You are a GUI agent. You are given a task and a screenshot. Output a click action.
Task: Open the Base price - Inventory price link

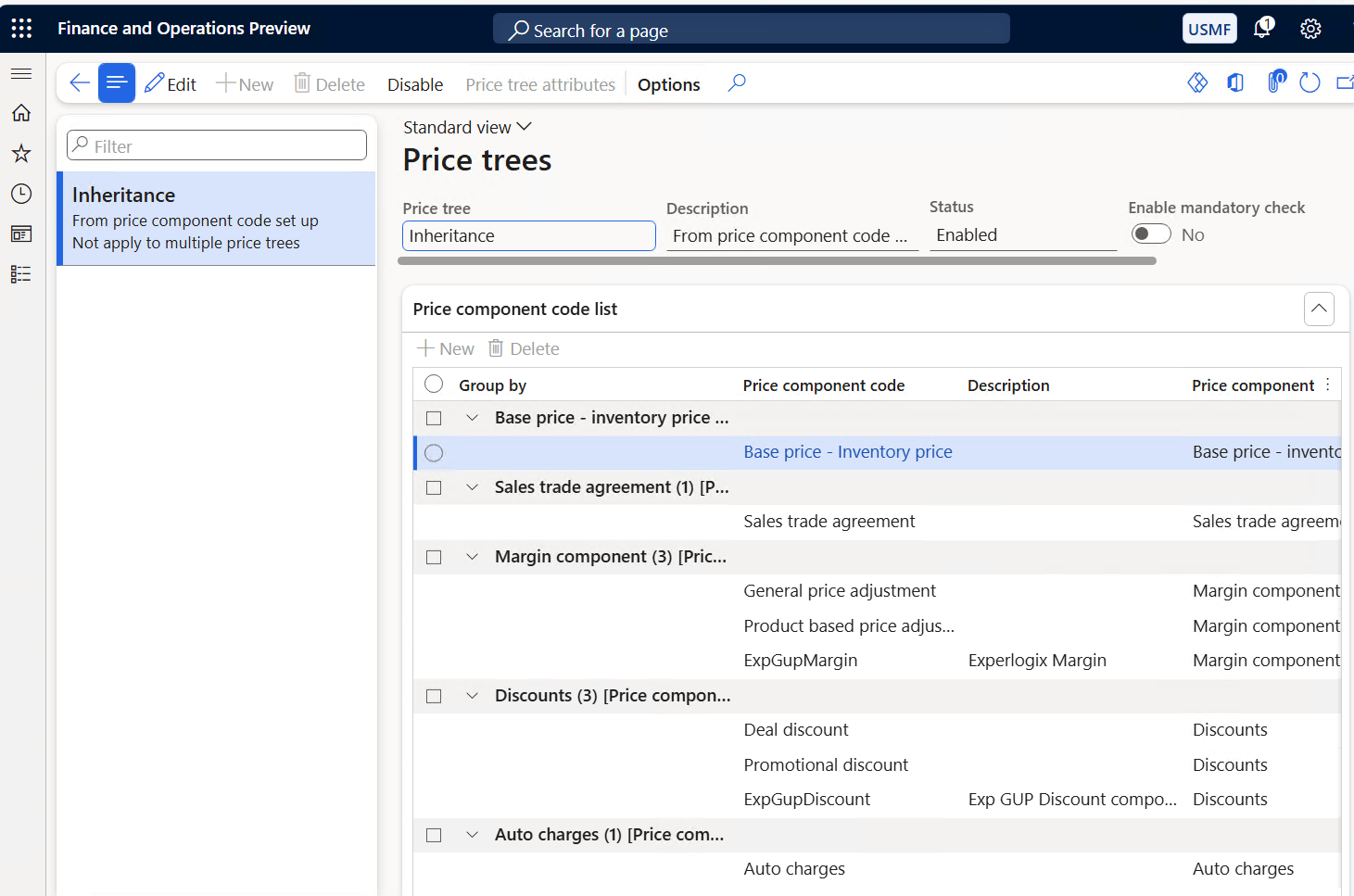tap(848, 452)
